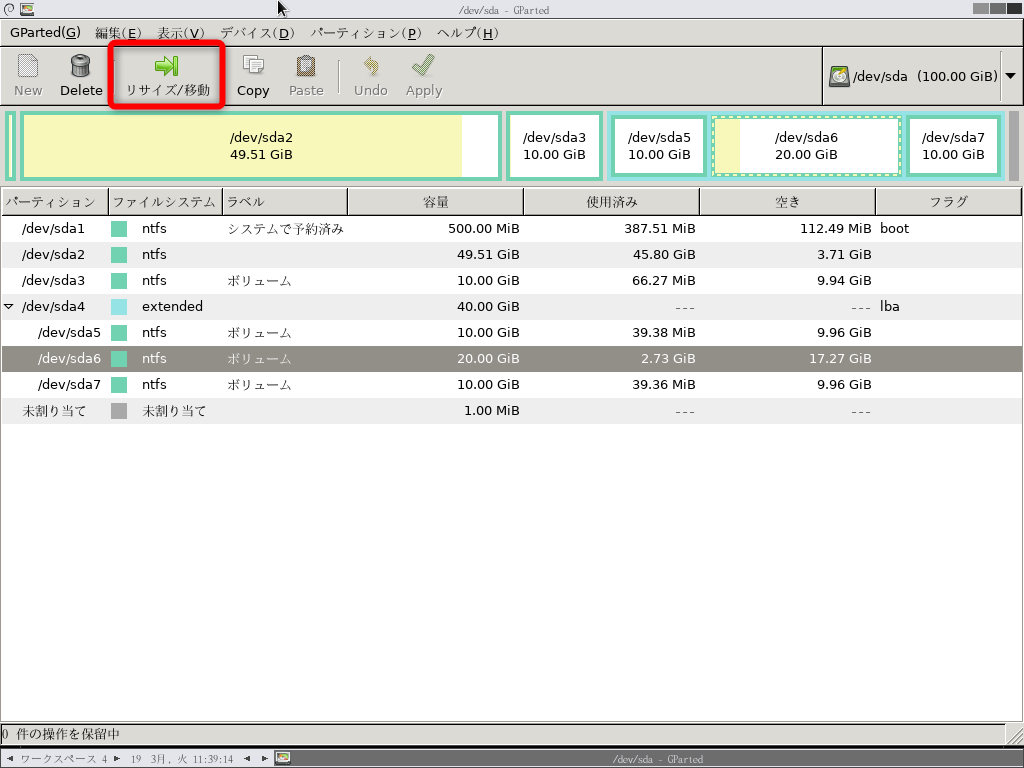Open the リサイズ/移動 resize tool
Viewport: 1024px width, 768px height.
(x=167, y=76)
